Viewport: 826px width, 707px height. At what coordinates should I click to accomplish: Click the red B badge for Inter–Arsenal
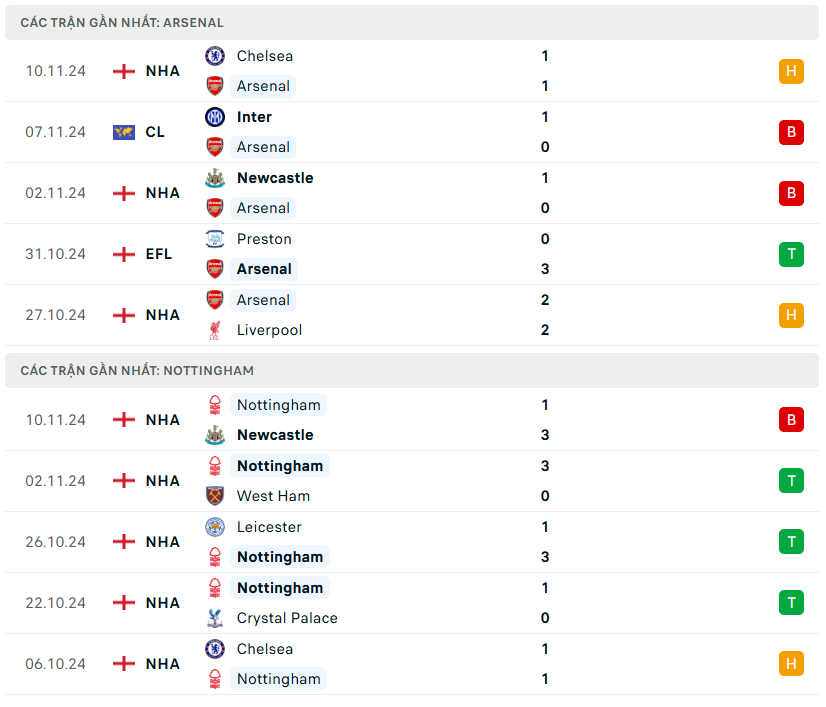(791, 132)
